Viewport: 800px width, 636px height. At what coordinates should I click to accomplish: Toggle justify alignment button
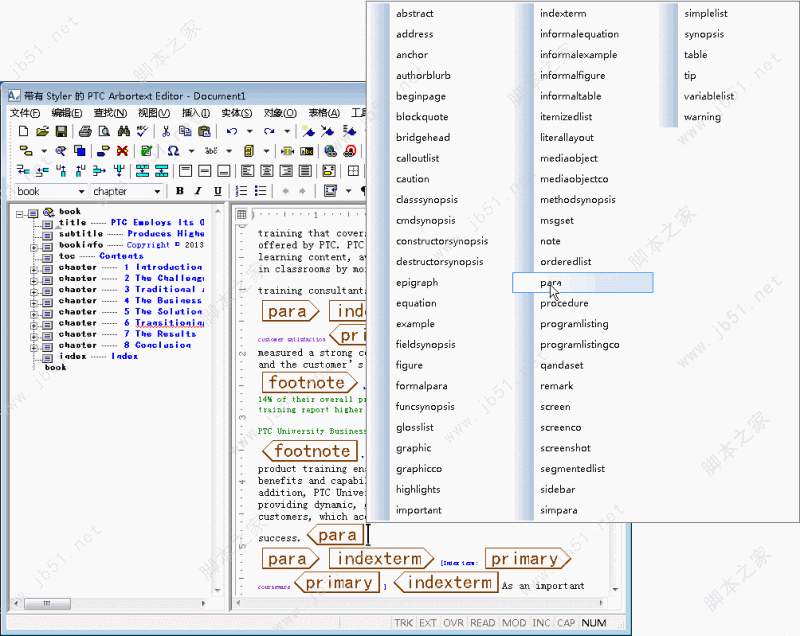[x=305, y=171]
